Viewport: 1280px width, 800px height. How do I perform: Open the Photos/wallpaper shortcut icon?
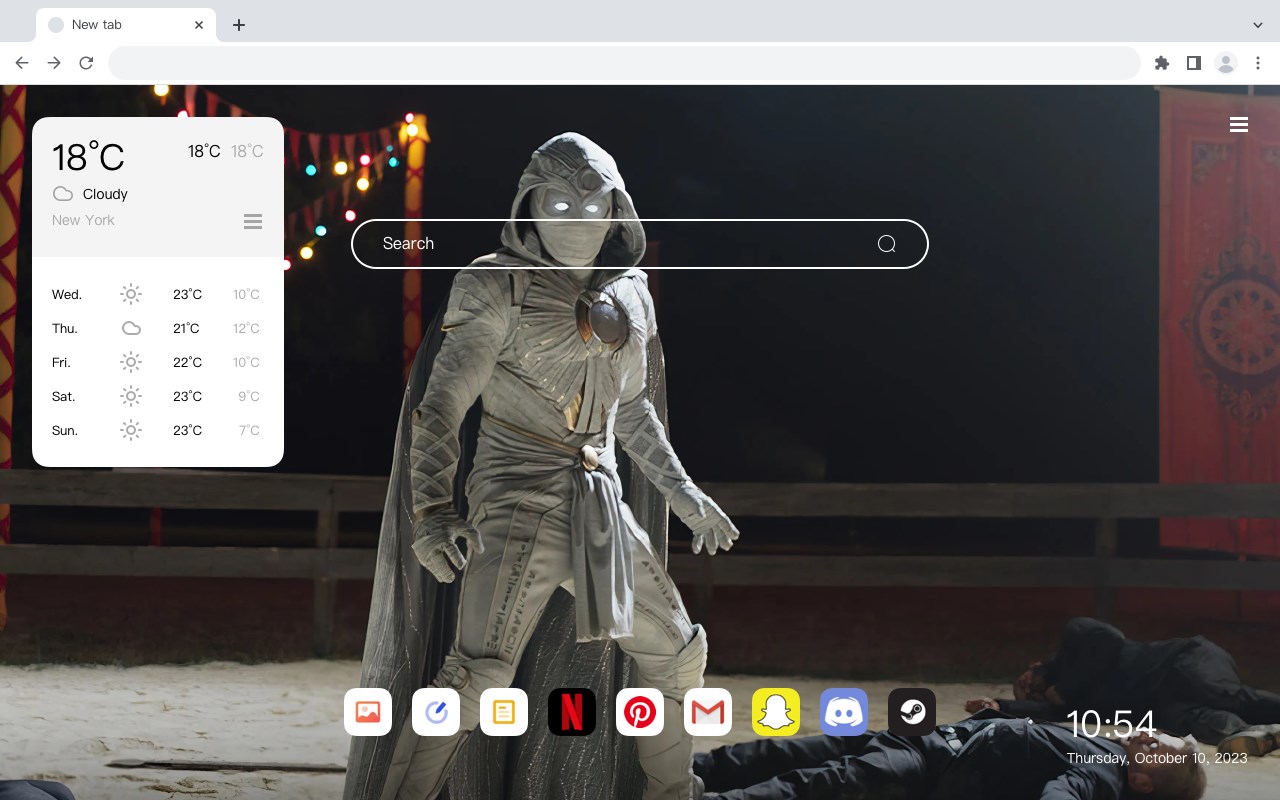(368, 712)
